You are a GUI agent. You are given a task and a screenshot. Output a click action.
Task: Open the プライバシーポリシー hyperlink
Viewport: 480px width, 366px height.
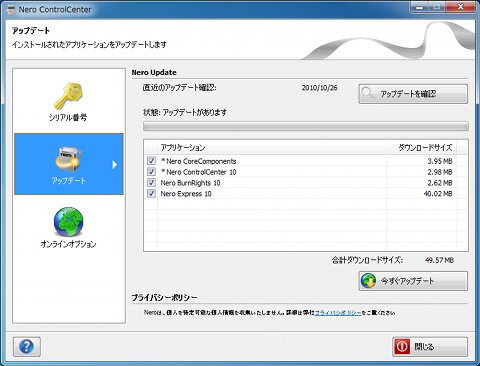[x=338, y=313]
